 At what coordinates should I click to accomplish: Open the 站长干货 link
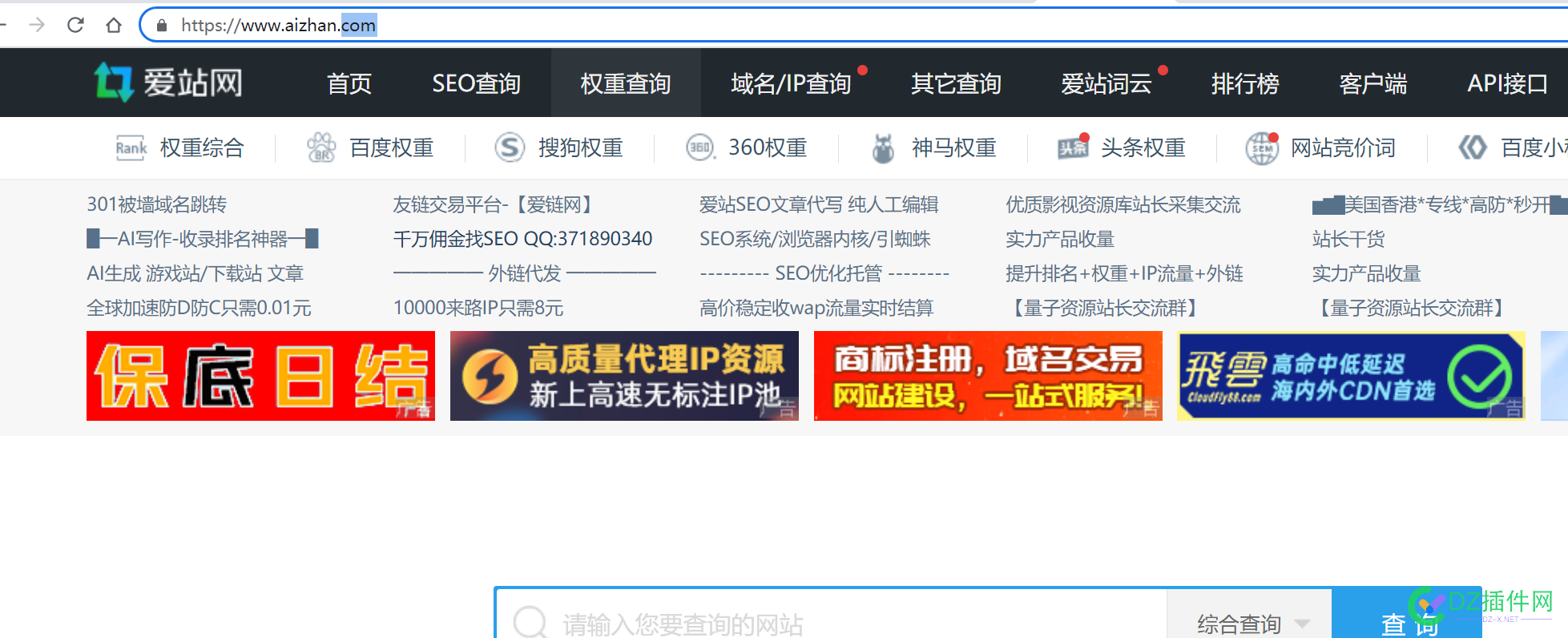[x=1348, y=239]
